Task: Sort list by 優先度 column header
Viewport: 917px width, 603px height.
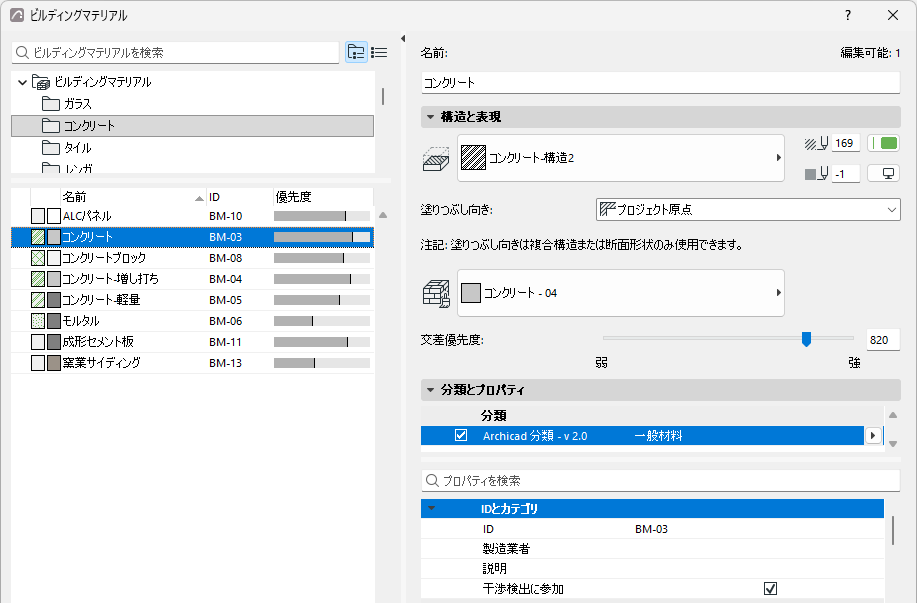Action: 323,197
